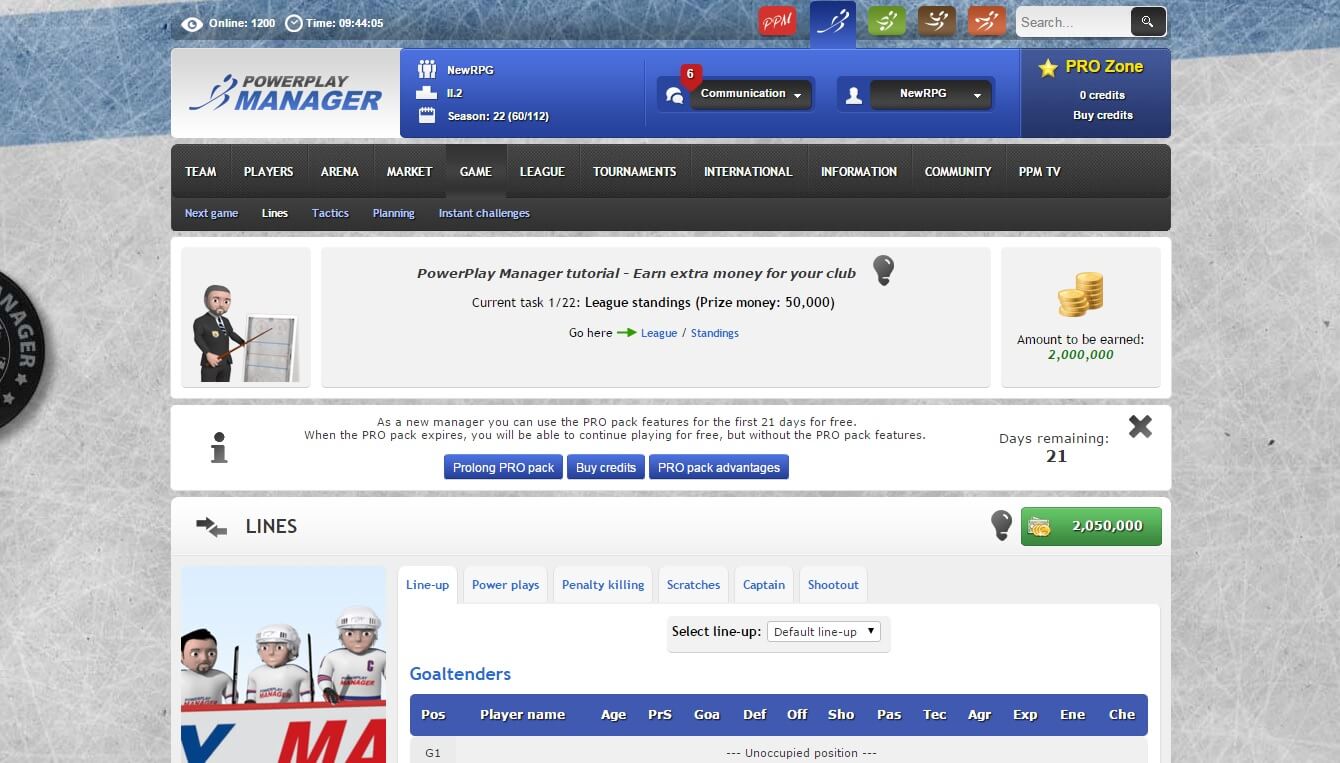The height and width of the screenshot is (763, 1340).
Task: Click the PRO Zone heading link
Action: point(1104,67)
